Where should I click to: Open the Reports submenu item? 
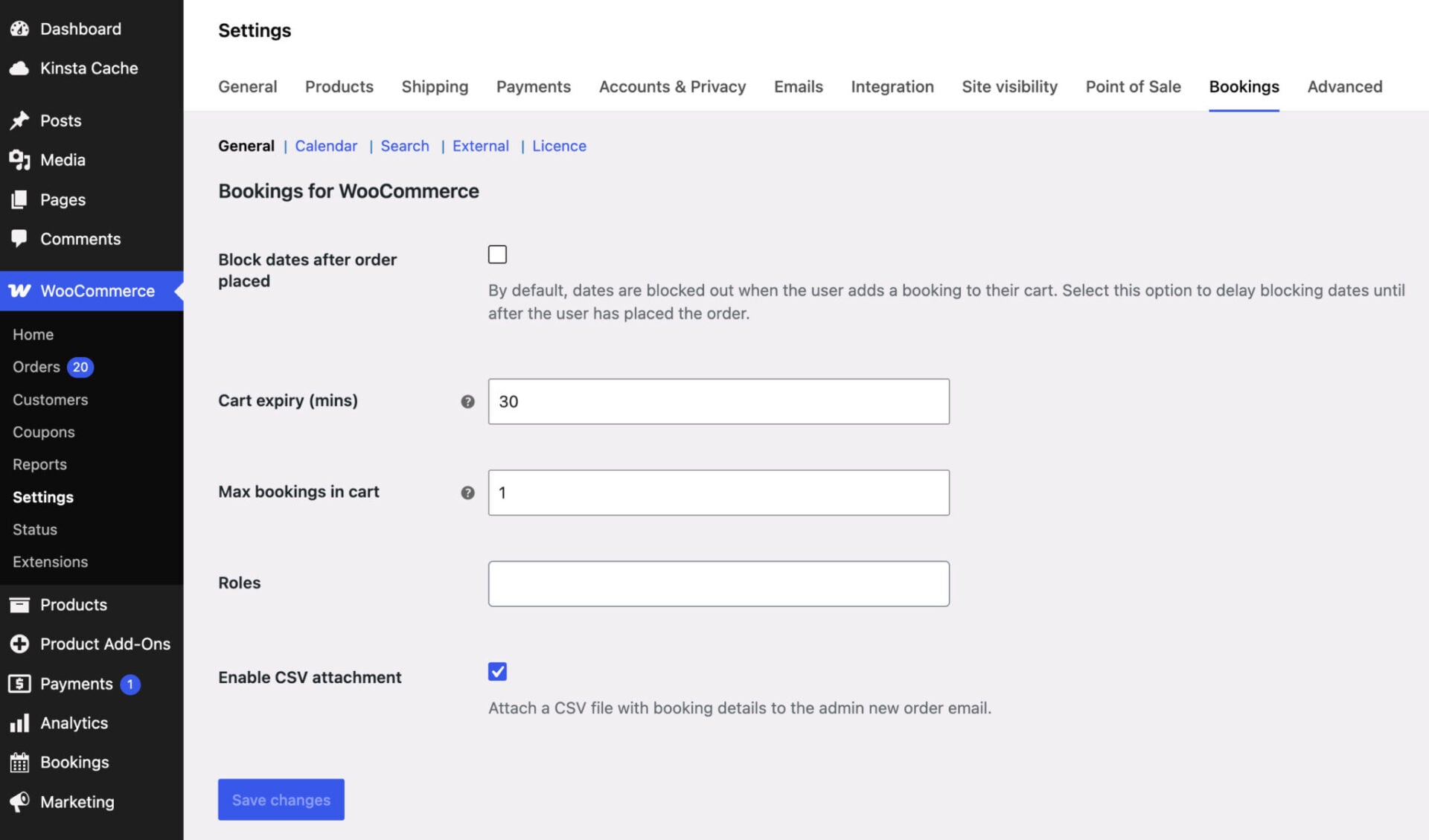click(x=39, y=464)
